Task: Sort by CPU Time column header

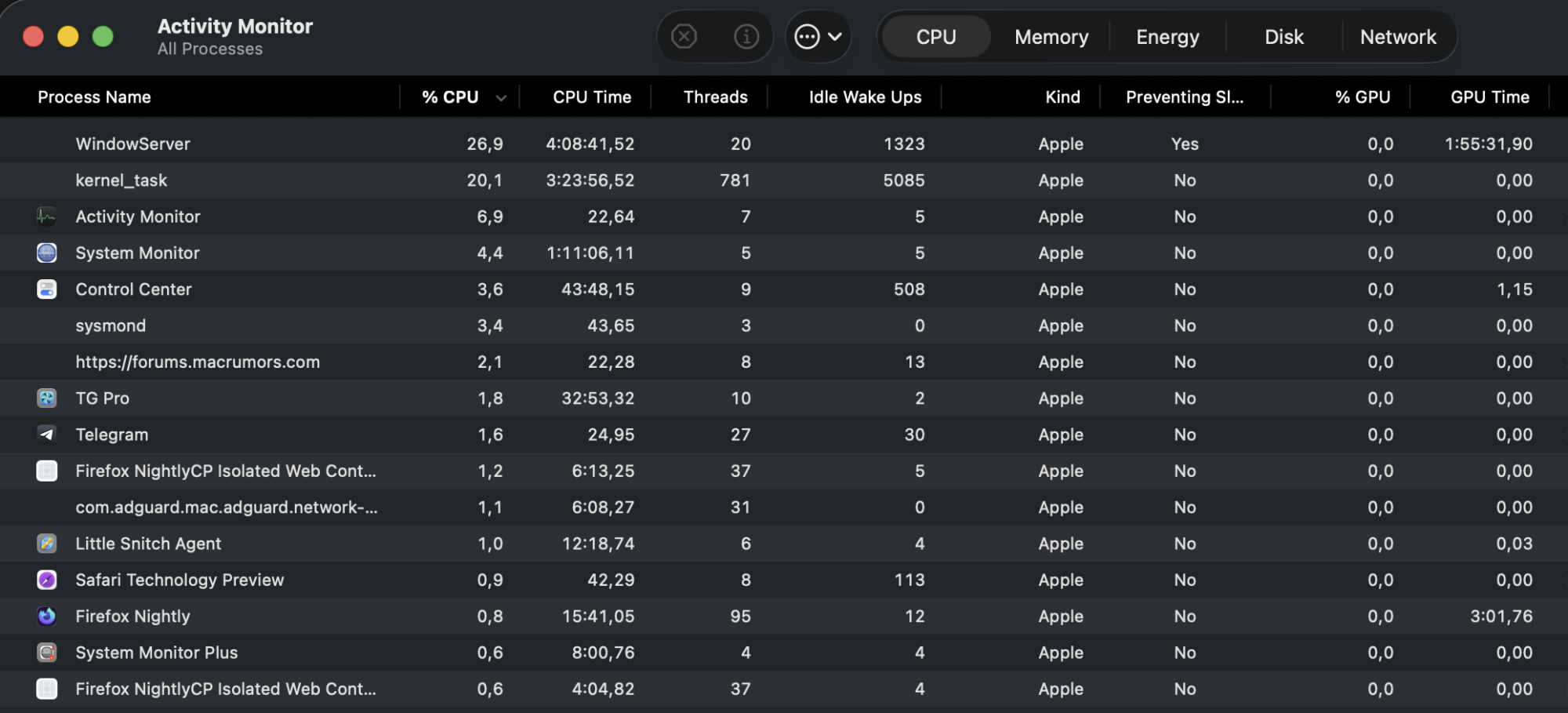Action: pos(592,97)
